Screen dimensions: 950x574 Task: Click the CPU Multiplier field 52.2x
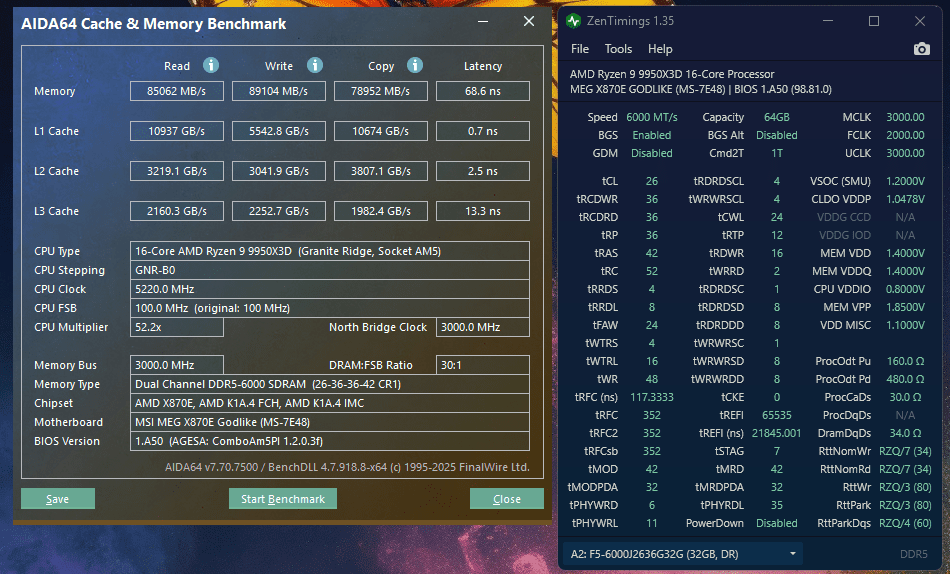[x=176, y=327]
